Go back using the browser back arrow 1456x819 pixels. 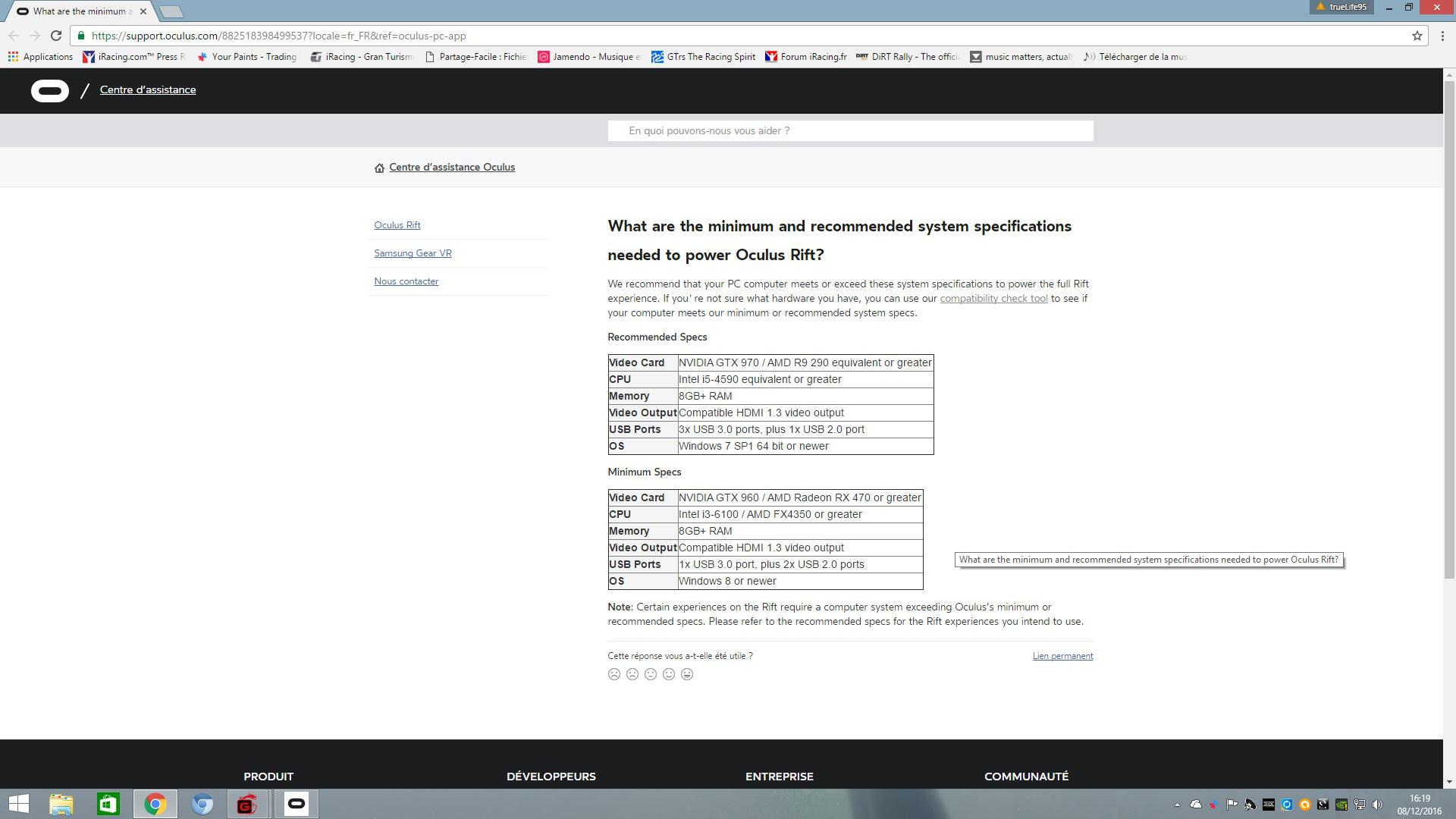pos(14,36)
